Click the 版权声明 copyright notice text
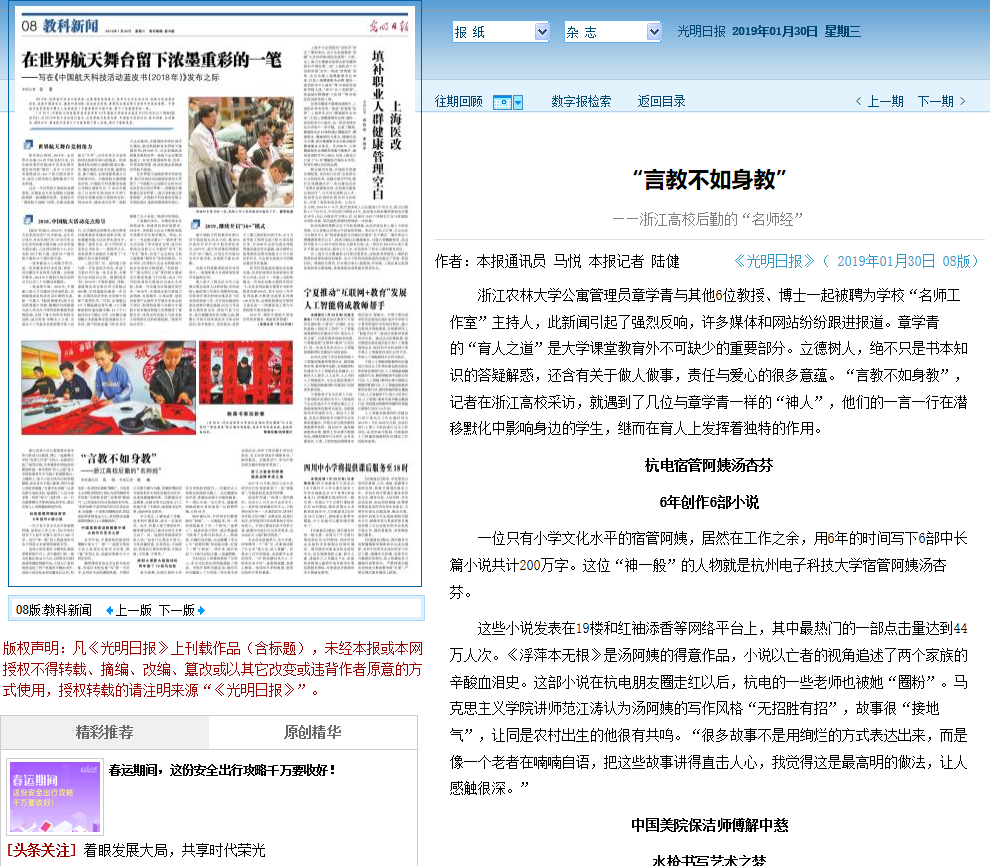Viewport: 990px width, 866px height. [x=213, y=669]
